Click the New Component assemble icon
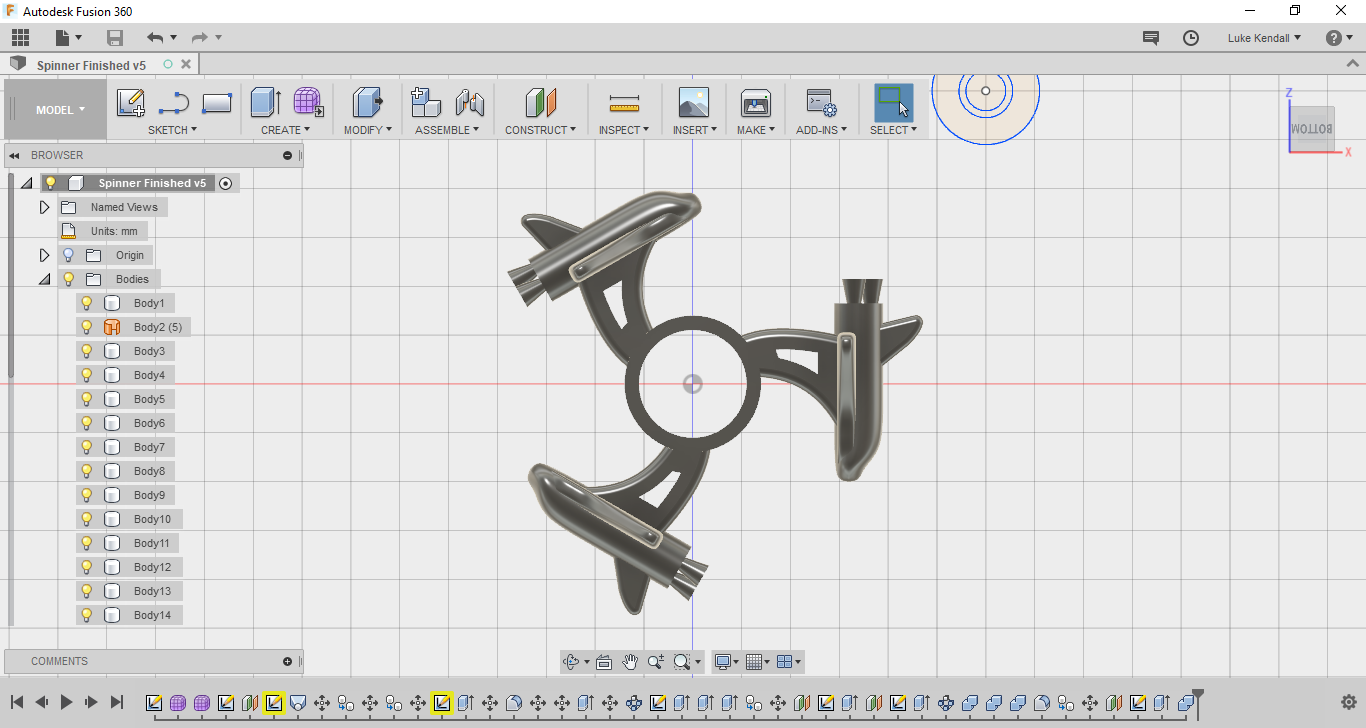Image resolution: width=1366 pixels, height=728 pixels. tap(426, 102)
